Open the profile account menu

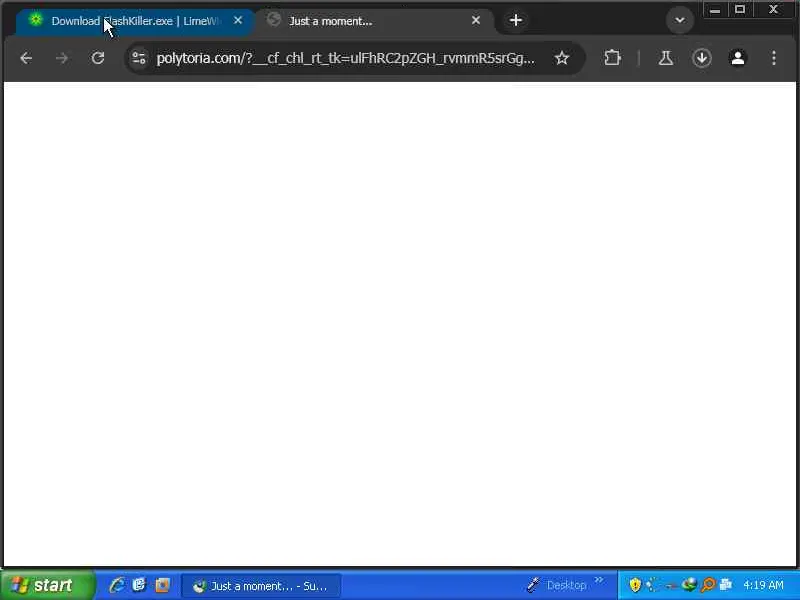click(x=738, y=58)
